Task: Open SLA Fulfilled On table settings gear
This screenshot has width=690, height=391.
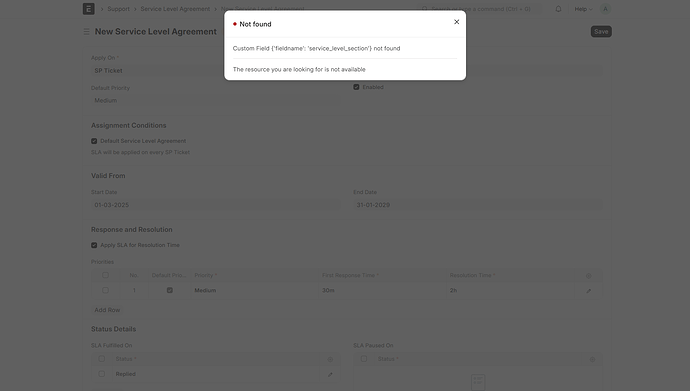Action: (x=330, y=359)
